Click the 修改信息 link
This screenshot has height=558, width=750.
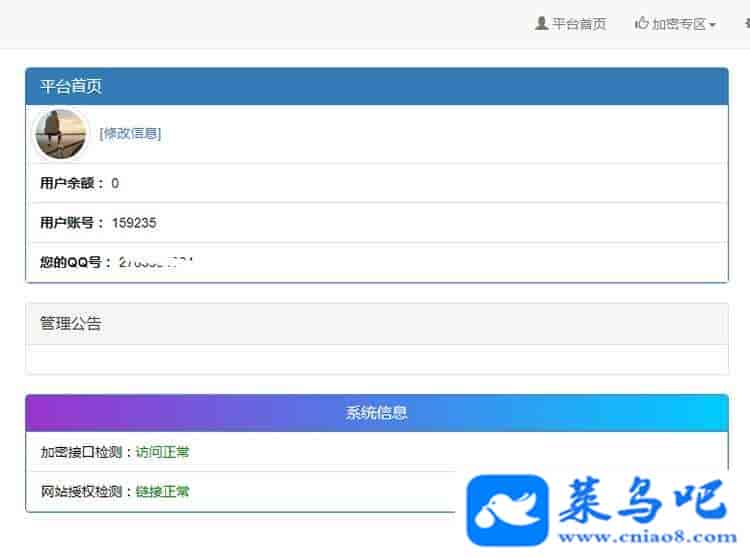coord(130,134)
